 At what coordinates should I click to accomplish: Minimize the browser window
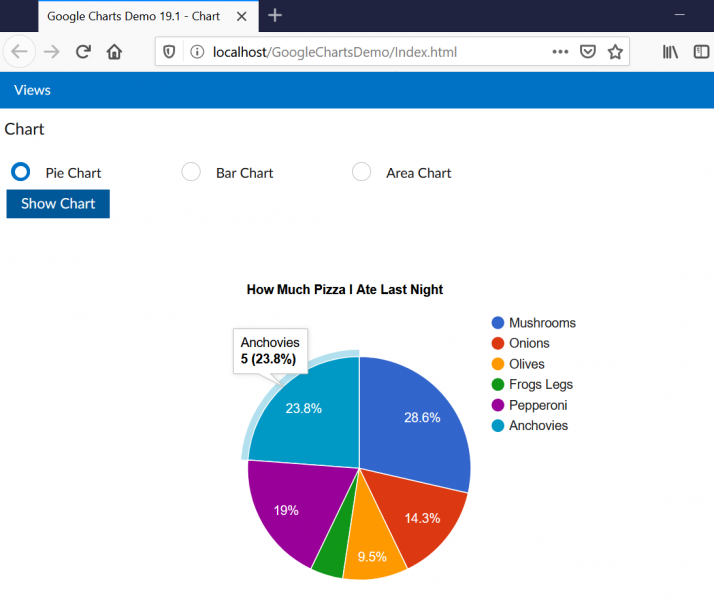click(x=680, y=15)
